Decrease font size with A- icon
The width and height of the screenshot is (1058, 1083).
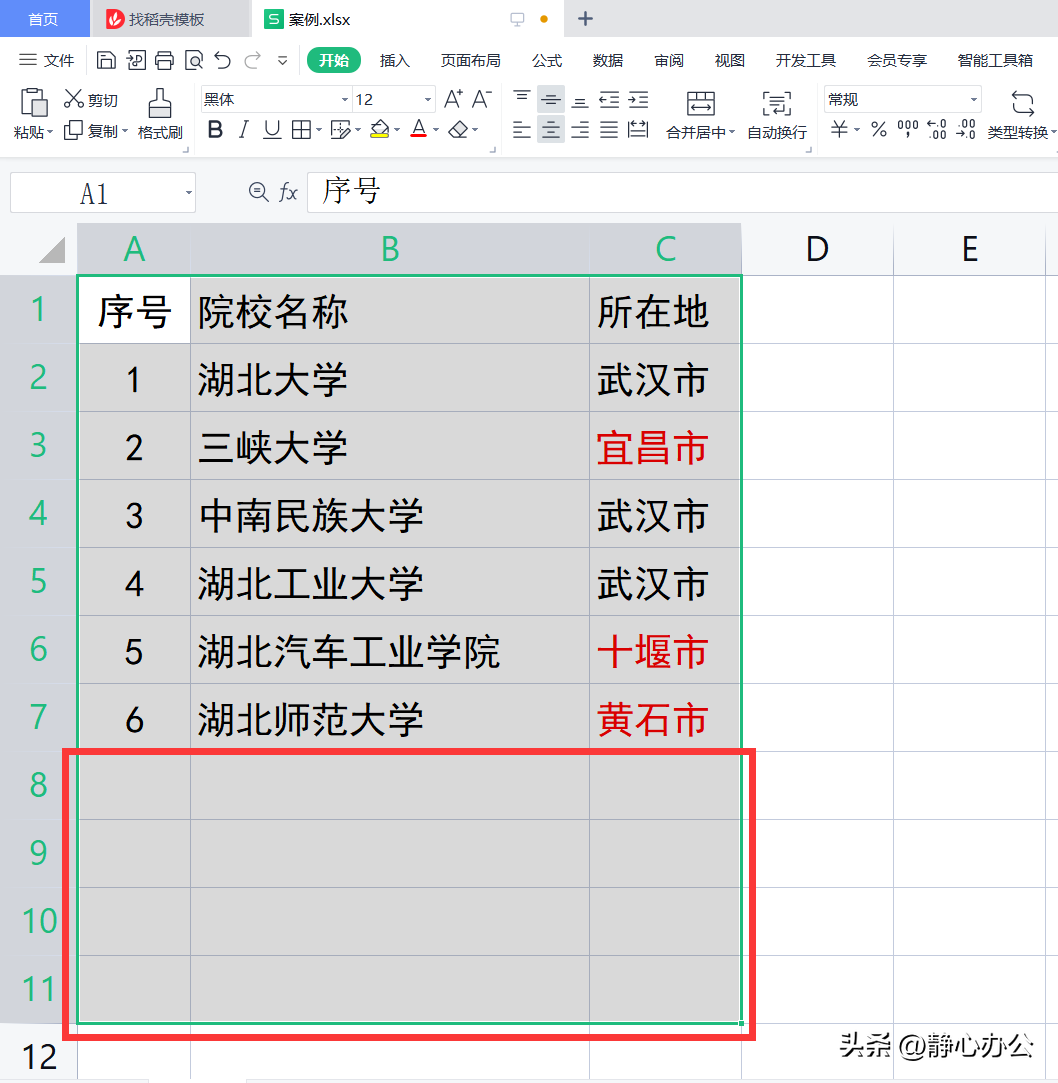(x=481, y=99)
